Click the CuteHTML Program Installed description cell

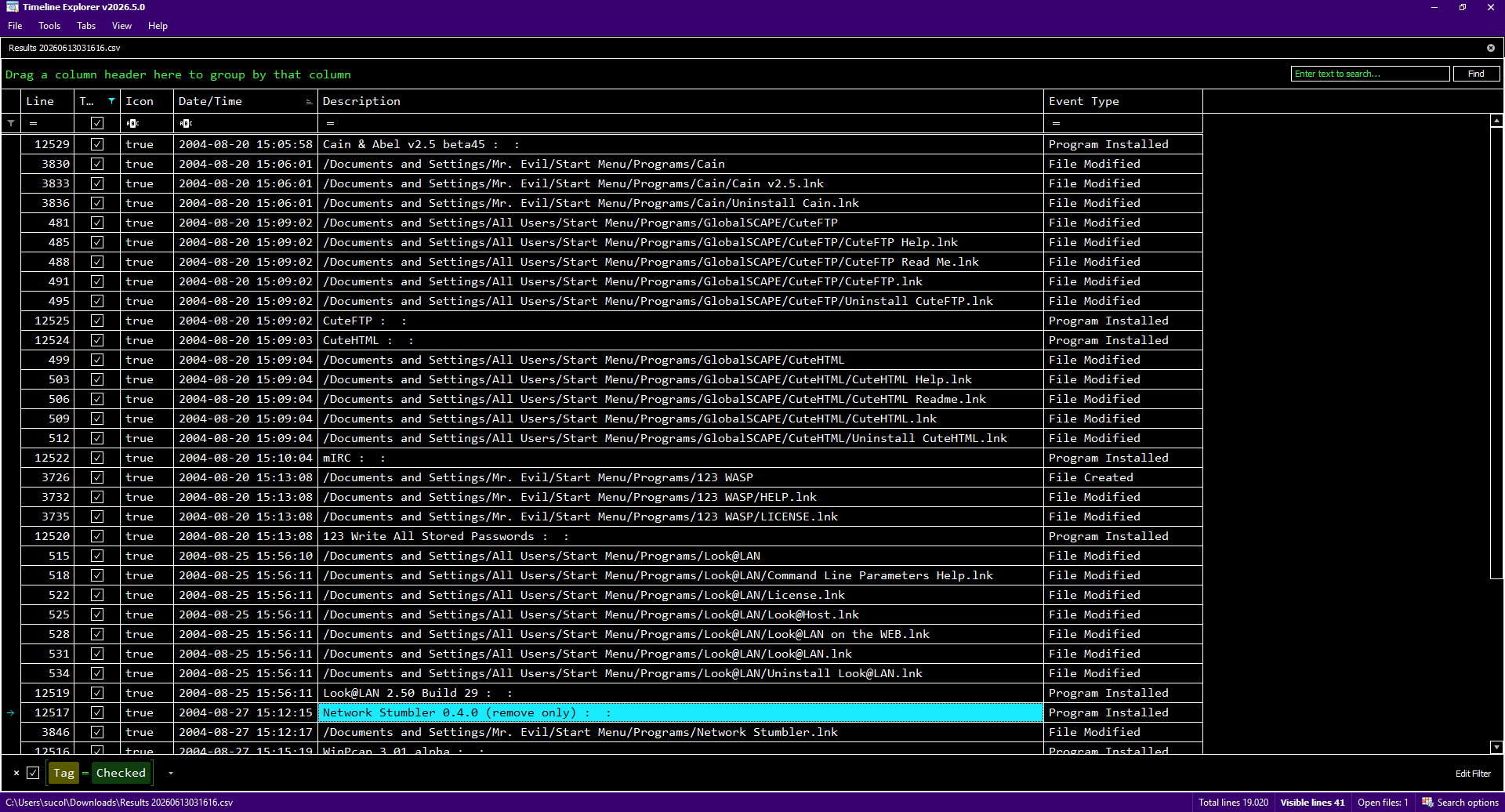tap(680, 340)
